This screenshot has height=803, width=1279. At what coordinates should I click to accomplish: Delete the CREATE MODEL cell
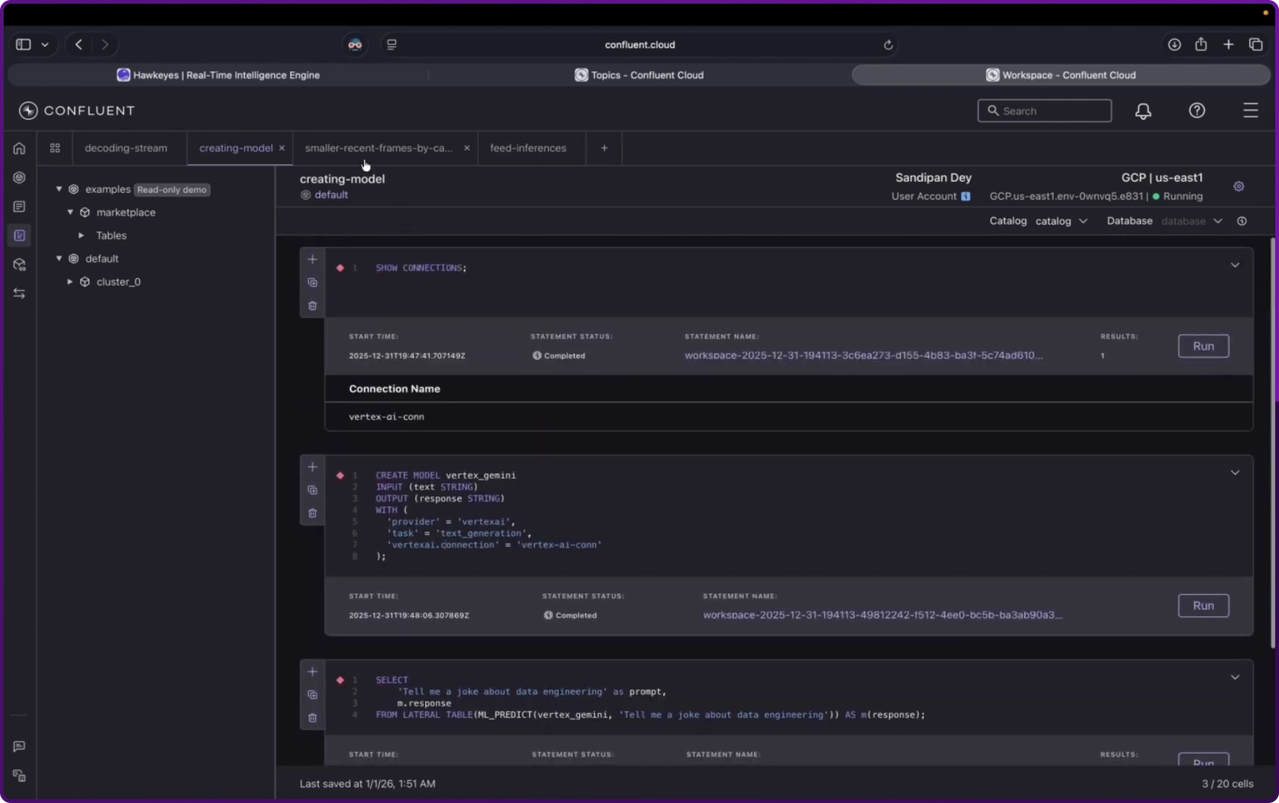click(x=312, y=513)
